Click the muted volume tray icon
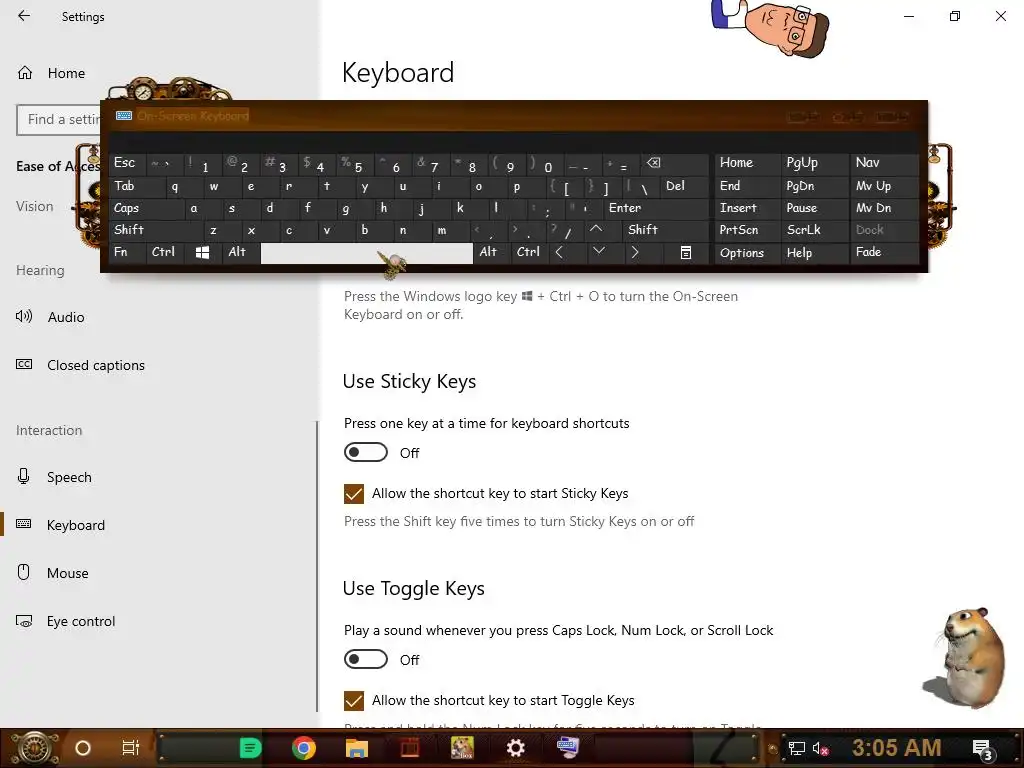This screenshot has height=768, width=1024. point(820,748)
